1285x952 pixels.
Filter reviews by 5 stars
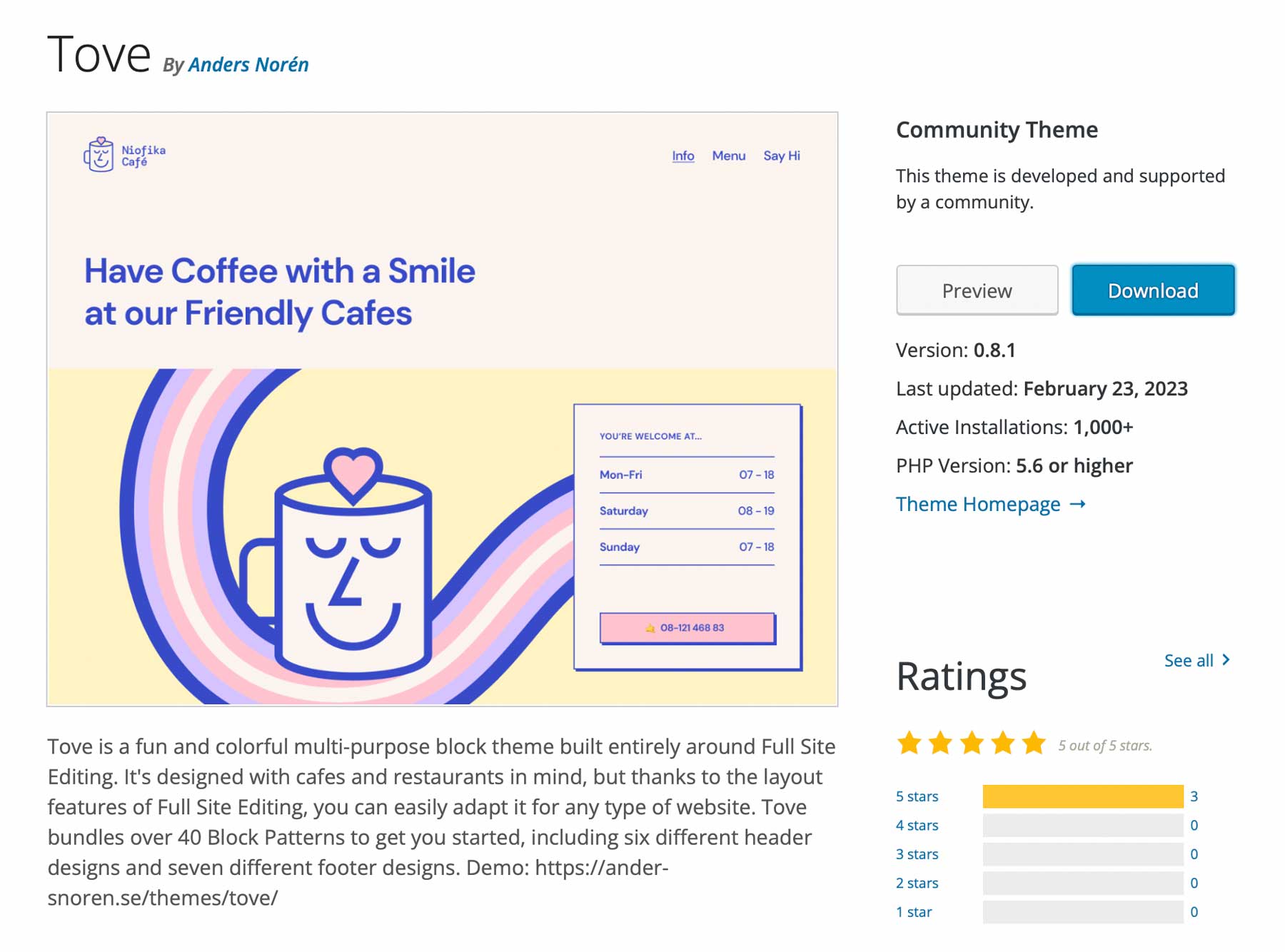(x=917, y=796)
